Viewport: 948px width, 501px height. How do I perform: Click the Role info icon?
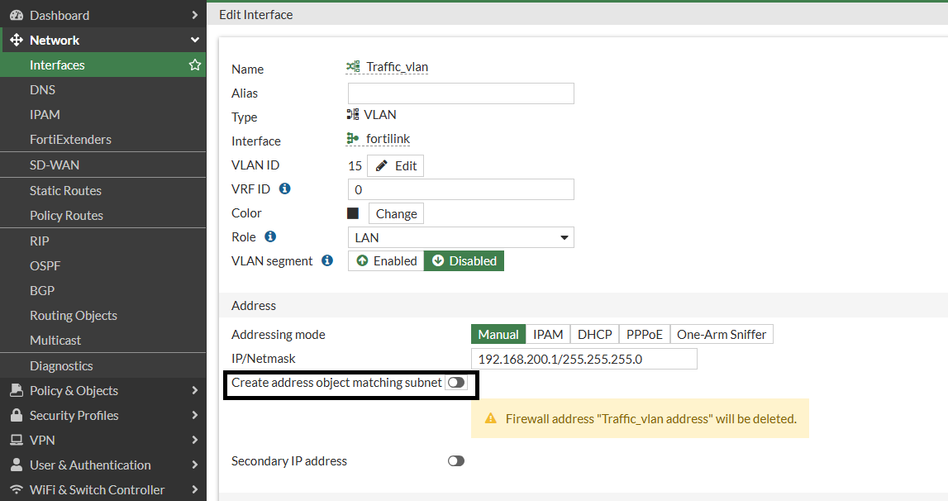(x=270, y=237)
